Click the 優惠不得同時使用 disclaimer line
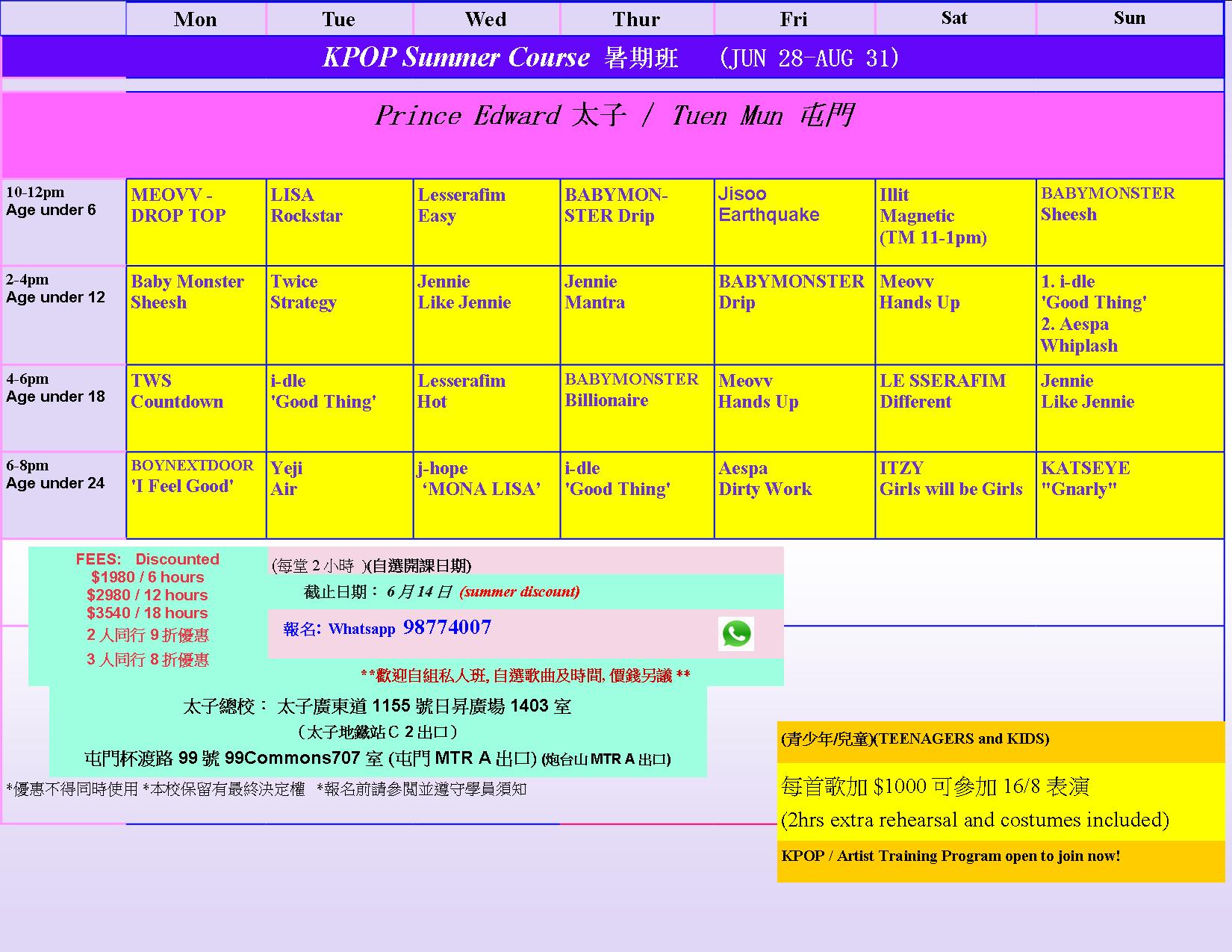The width and height of the screenshot is (1232, 952). click(x=267, y=789)
